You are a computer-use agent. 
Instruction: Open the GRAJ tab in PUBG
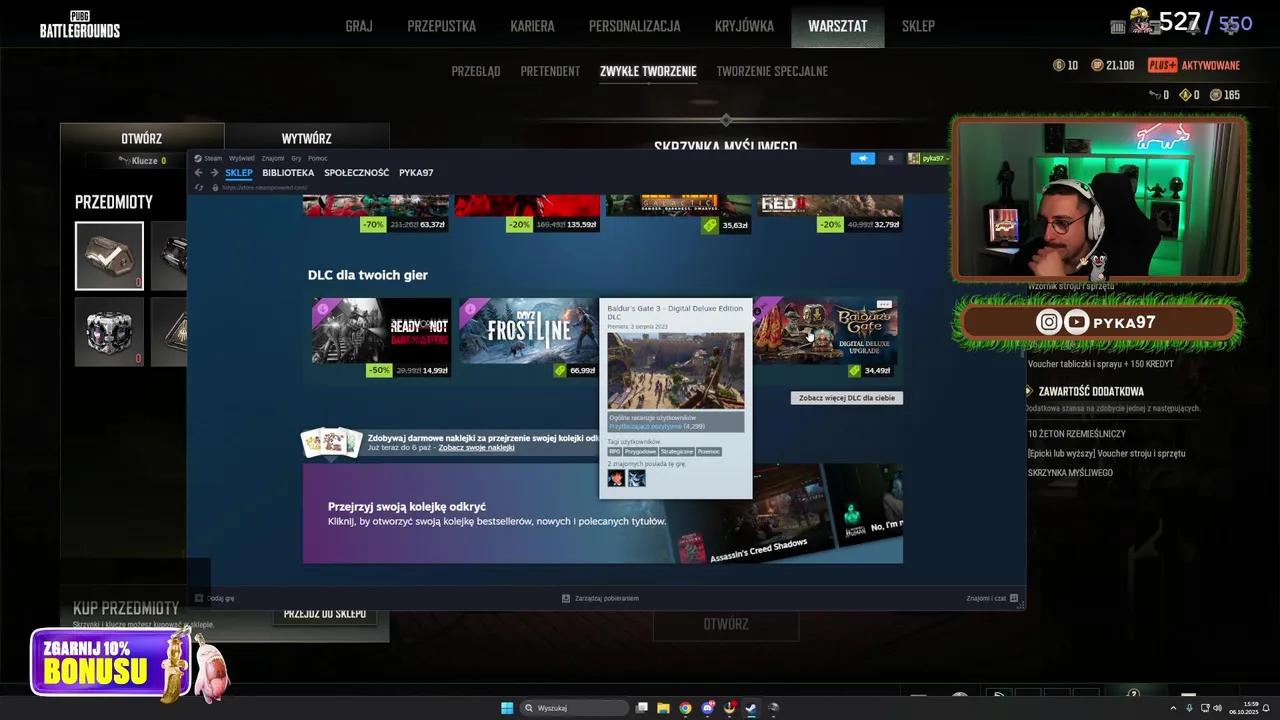point(359,26)
